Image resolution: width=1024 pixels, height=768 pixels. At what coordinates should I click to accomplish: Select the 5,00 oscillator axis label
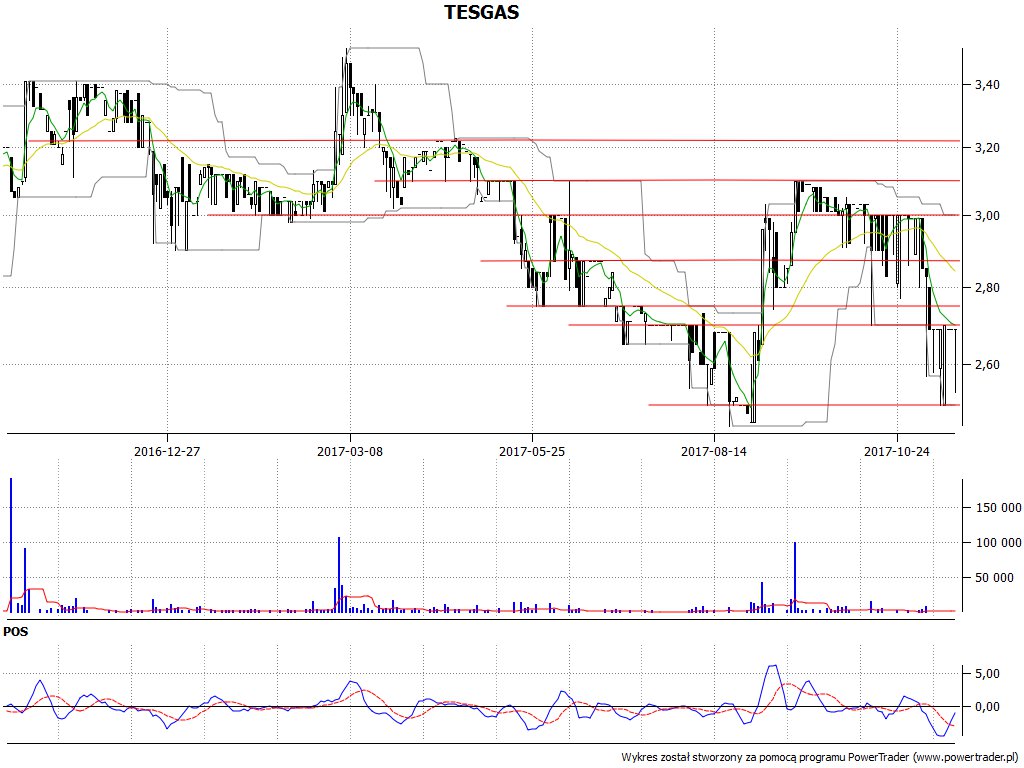coord(987,673)
